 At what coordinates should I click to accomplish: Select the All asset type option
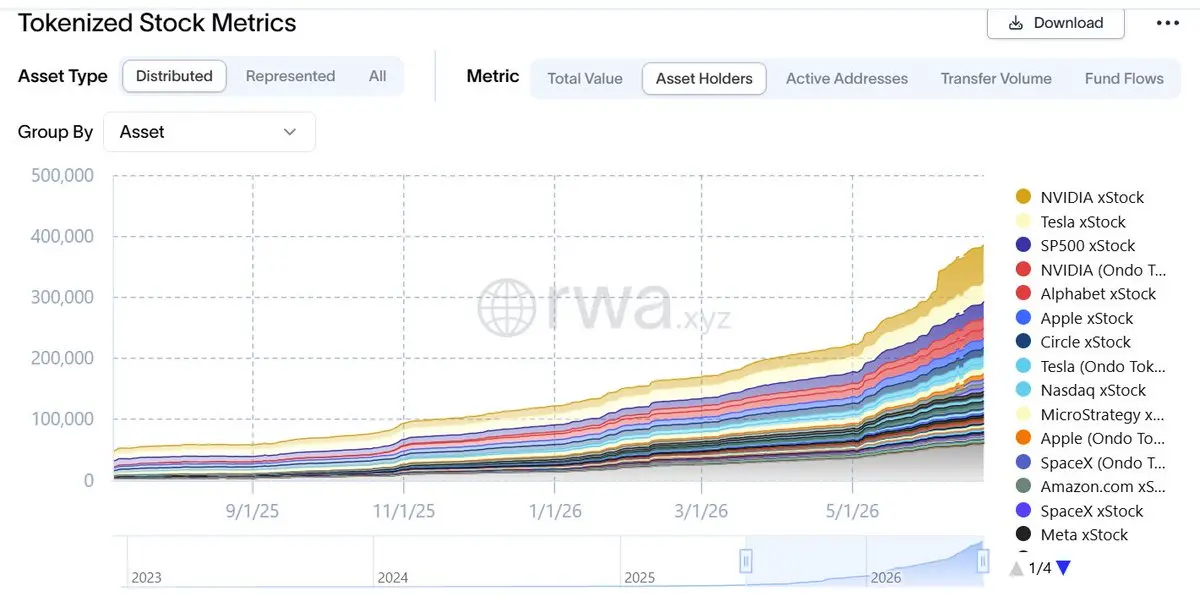click(x=377, y=76)
